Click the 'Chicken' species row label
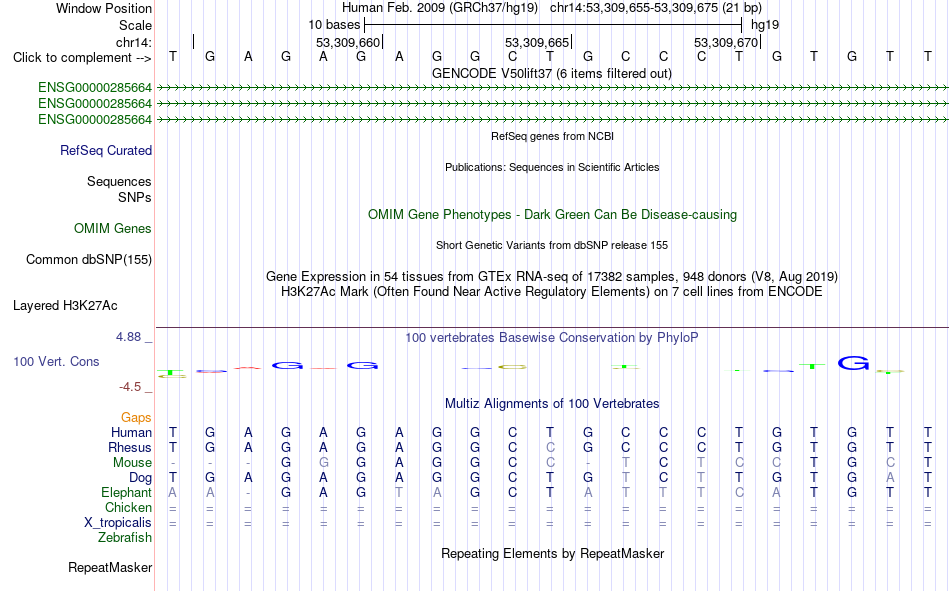Screen dimensions: 950x591 (128, 507)
